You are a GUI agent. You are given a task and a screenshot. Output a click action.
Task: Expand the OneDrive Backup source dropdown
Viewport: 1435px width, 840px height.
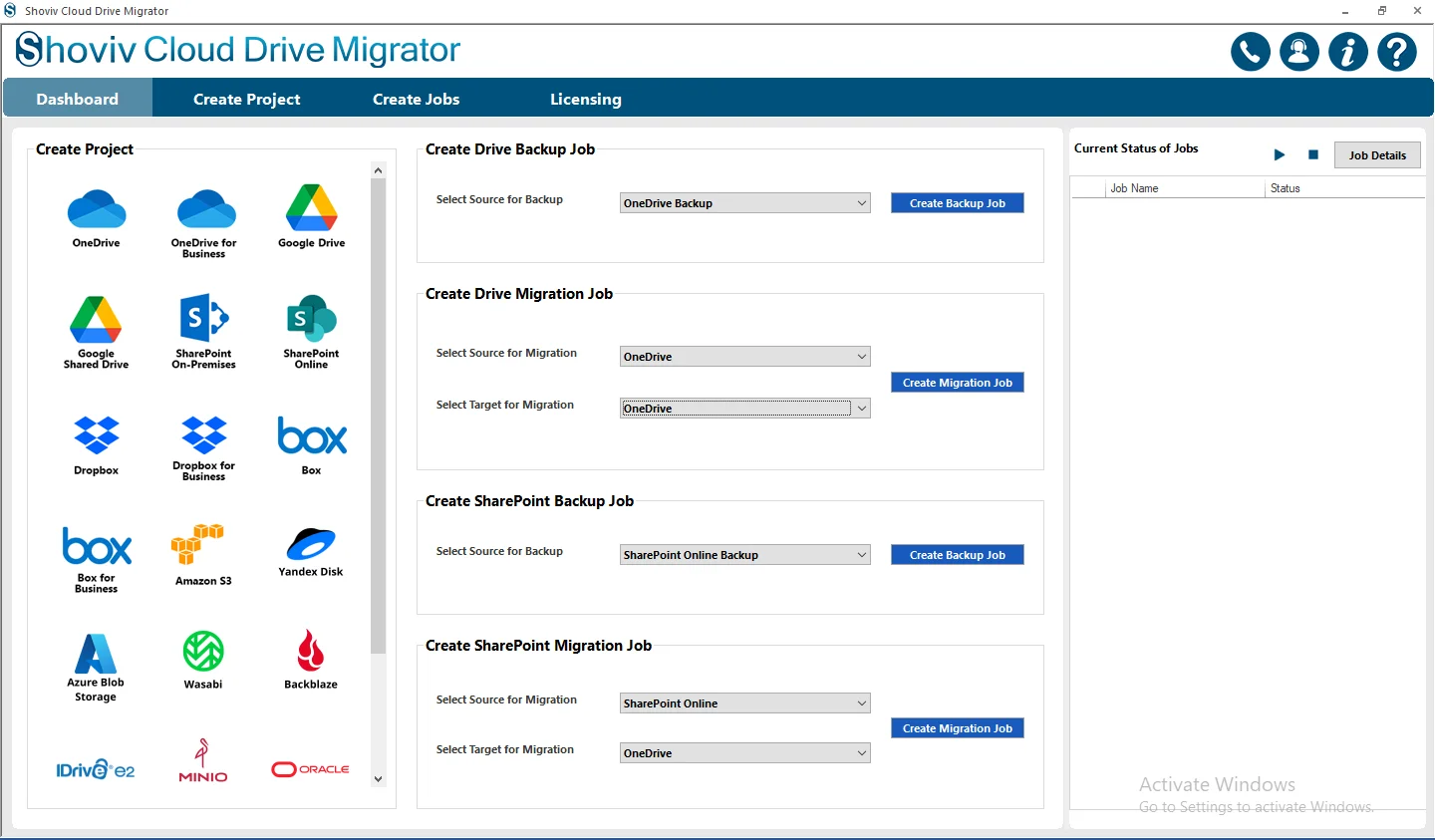tap(745, 203)
